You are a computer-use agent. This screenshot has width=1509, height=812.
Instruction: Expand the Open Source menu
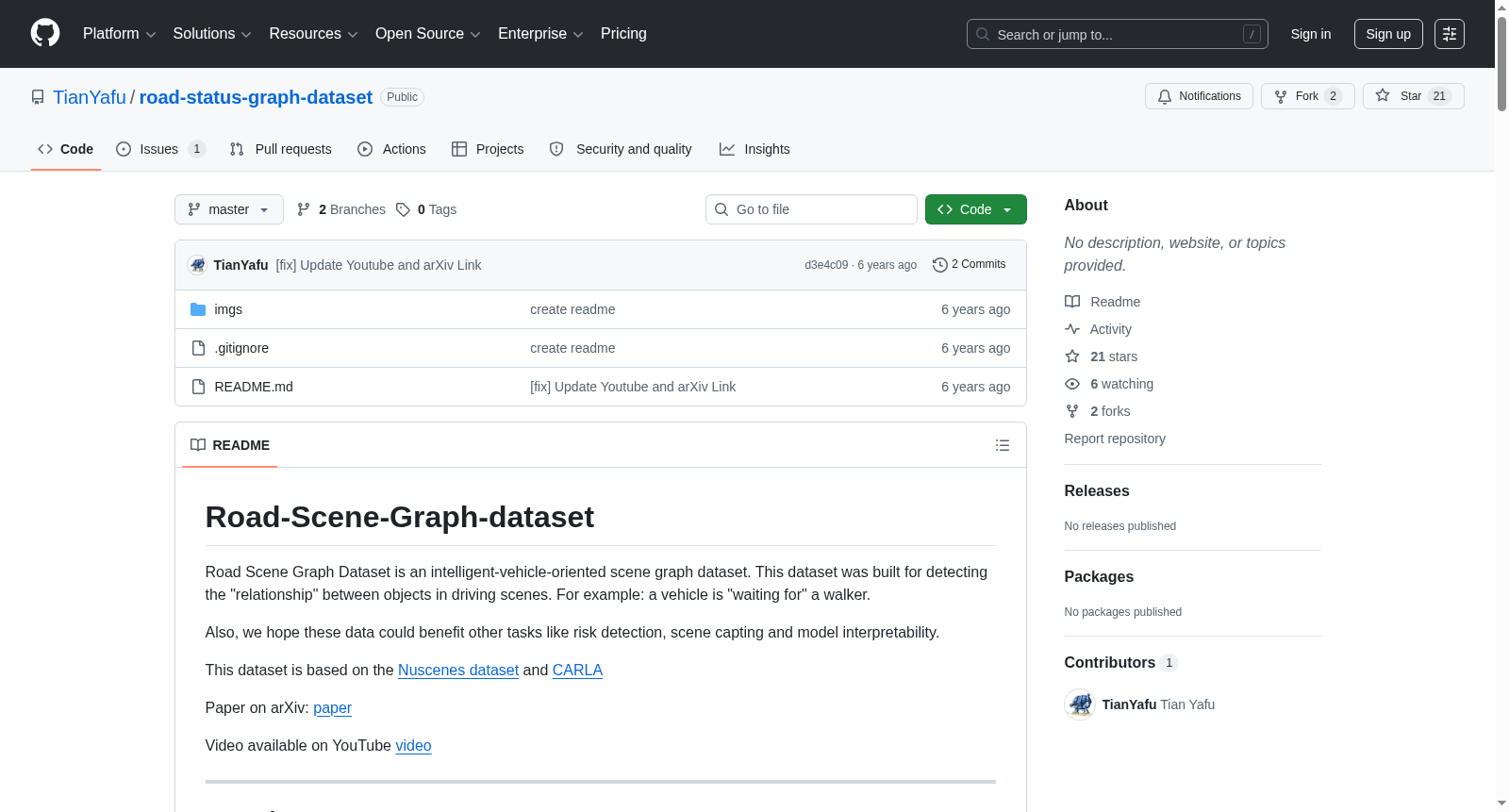click(x=428, y=34)
